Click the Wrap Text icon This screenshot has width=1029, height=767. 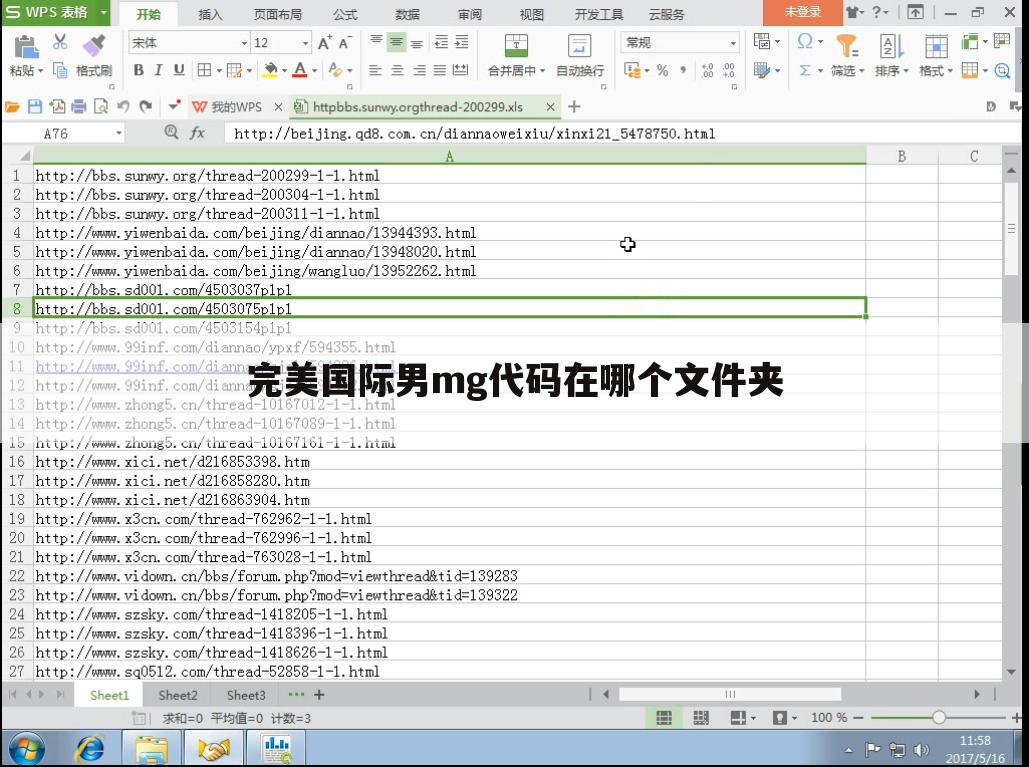[x=579, y=46]
